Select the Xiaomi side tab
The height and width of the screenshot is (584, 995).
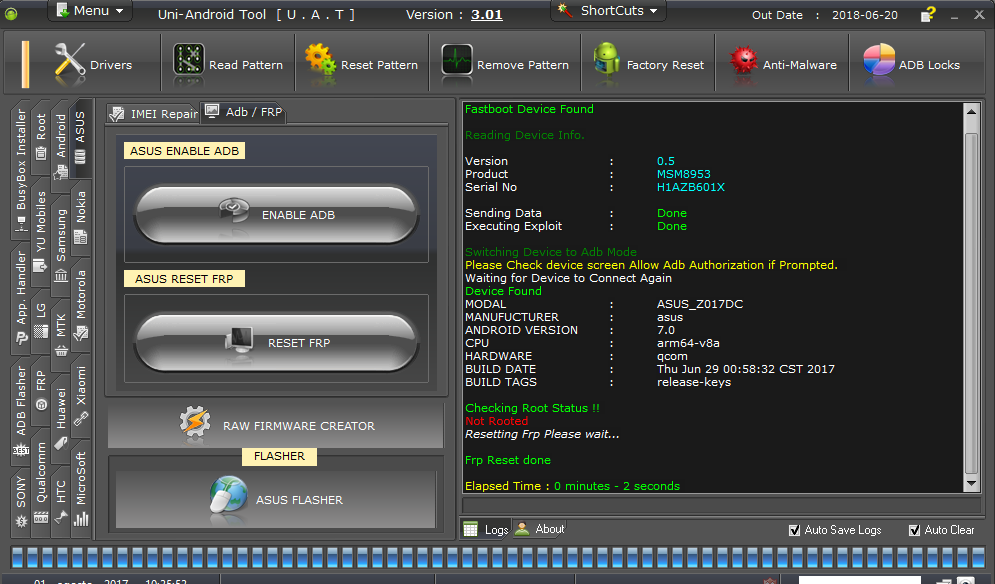pyautogui.click(x=81, y=395)
